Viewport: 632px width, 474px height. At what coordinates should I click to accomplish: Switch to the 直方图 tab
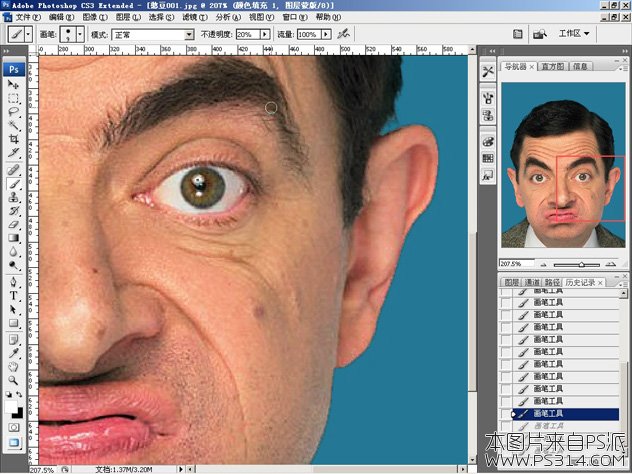[552, 67]
